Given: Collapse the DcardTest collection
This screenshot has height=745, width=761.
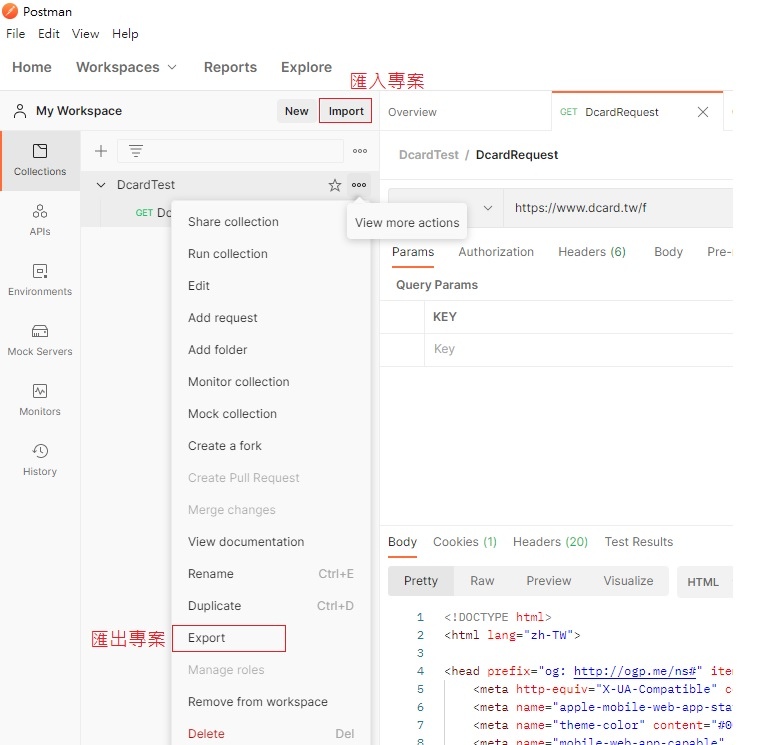Looking at the screenshot, I should [x=101, y=185].
